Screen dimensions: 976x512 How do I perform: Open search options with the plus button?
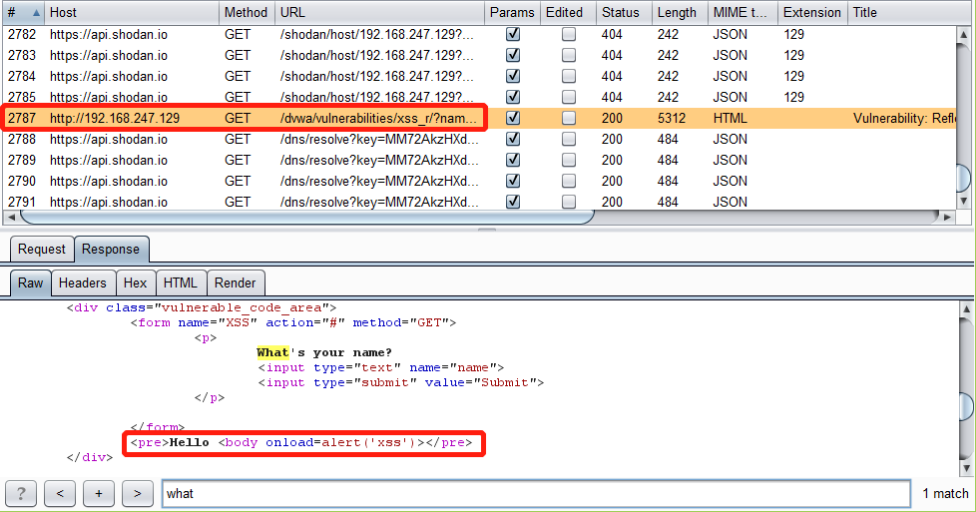coord(98,494)
